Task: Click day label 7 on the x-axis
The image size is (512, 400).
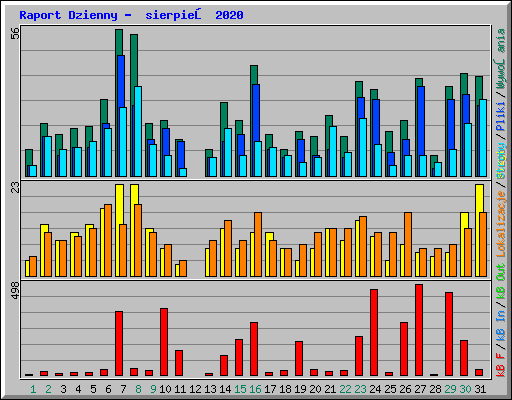Action: 123,389
